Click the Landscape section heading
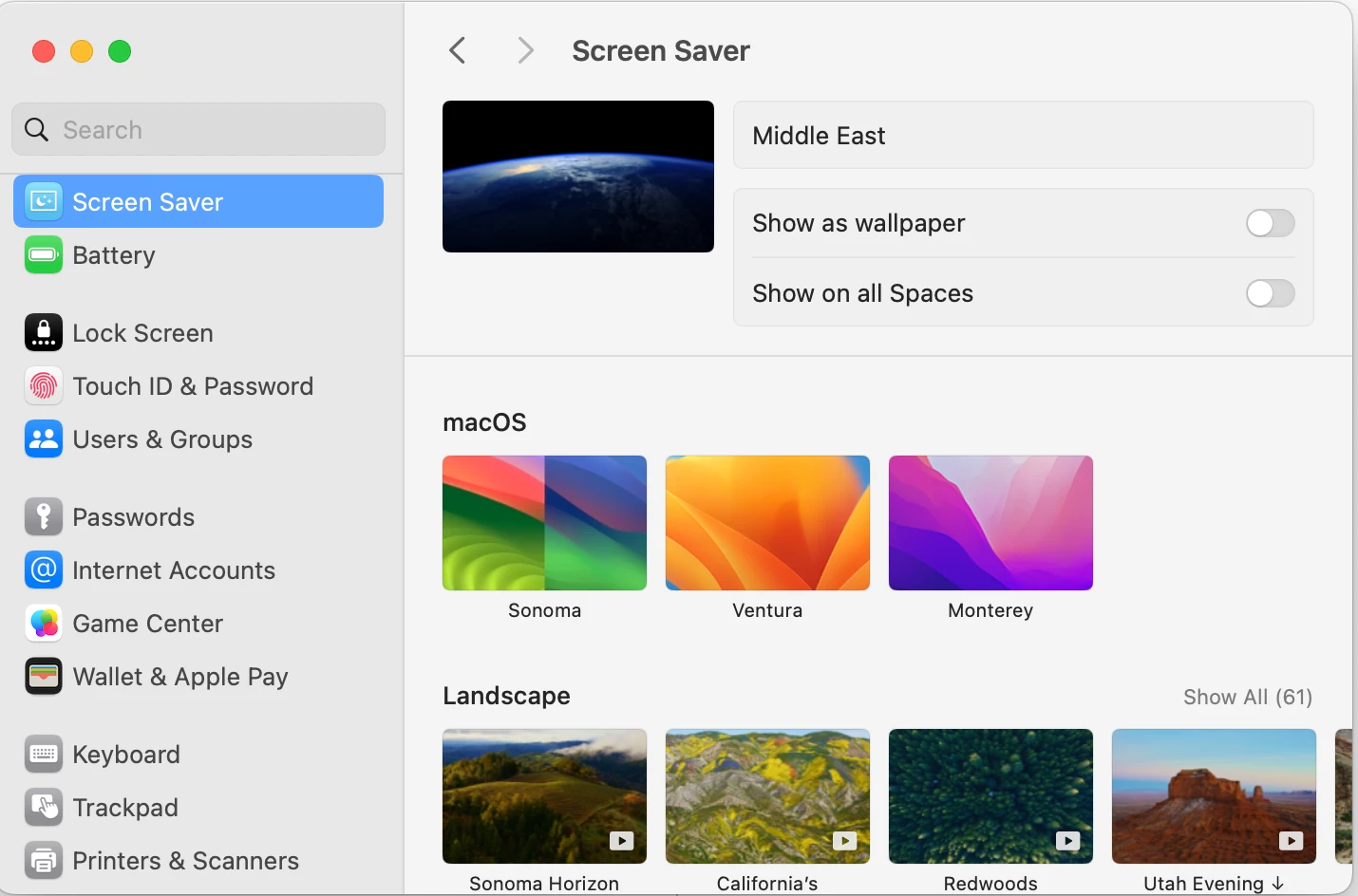Viewport: 1358px width, 896px height. coord(506,696)
